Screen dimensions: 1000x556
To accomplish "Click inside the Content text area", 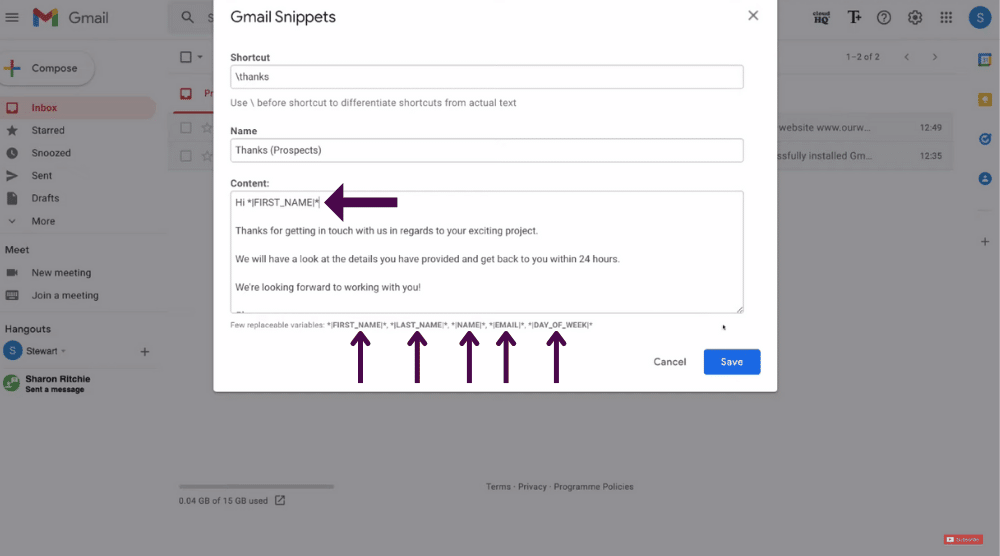I will [x=487, y=252].
